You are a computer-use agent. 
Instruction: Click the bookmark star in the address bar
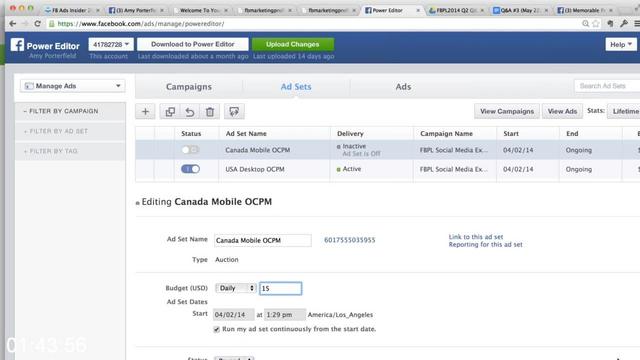[x=596, y=24]
